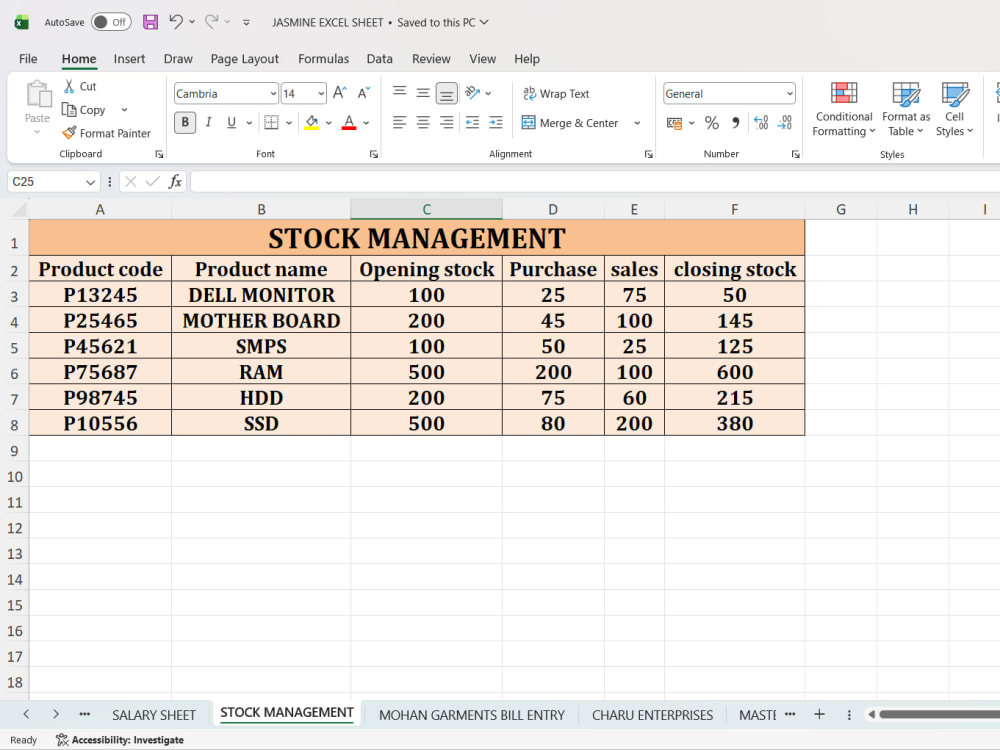Open the Insert Function dialog
Viewport: 1000px width, 750px height.
175,182
